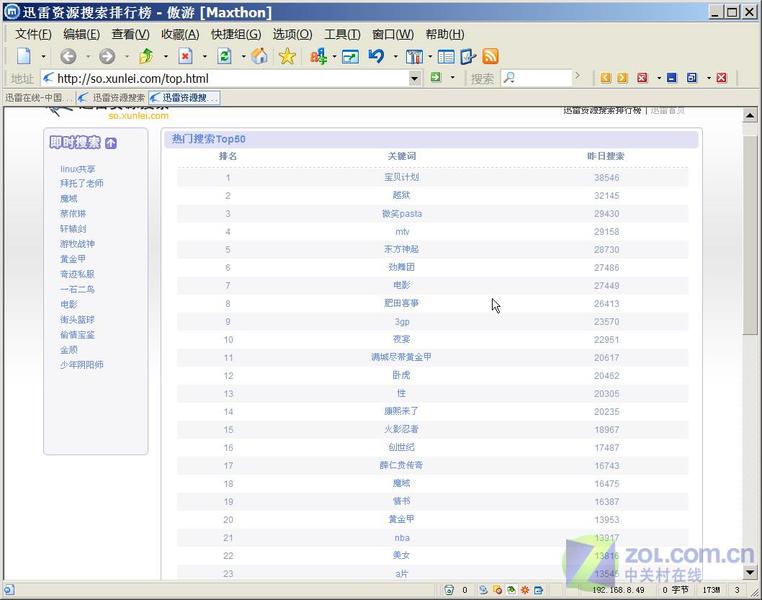The height and width of the screenshot is (600, 762).
Task: Click the 192.168.8.49 status bar entry
Action: tap(618, 590)
